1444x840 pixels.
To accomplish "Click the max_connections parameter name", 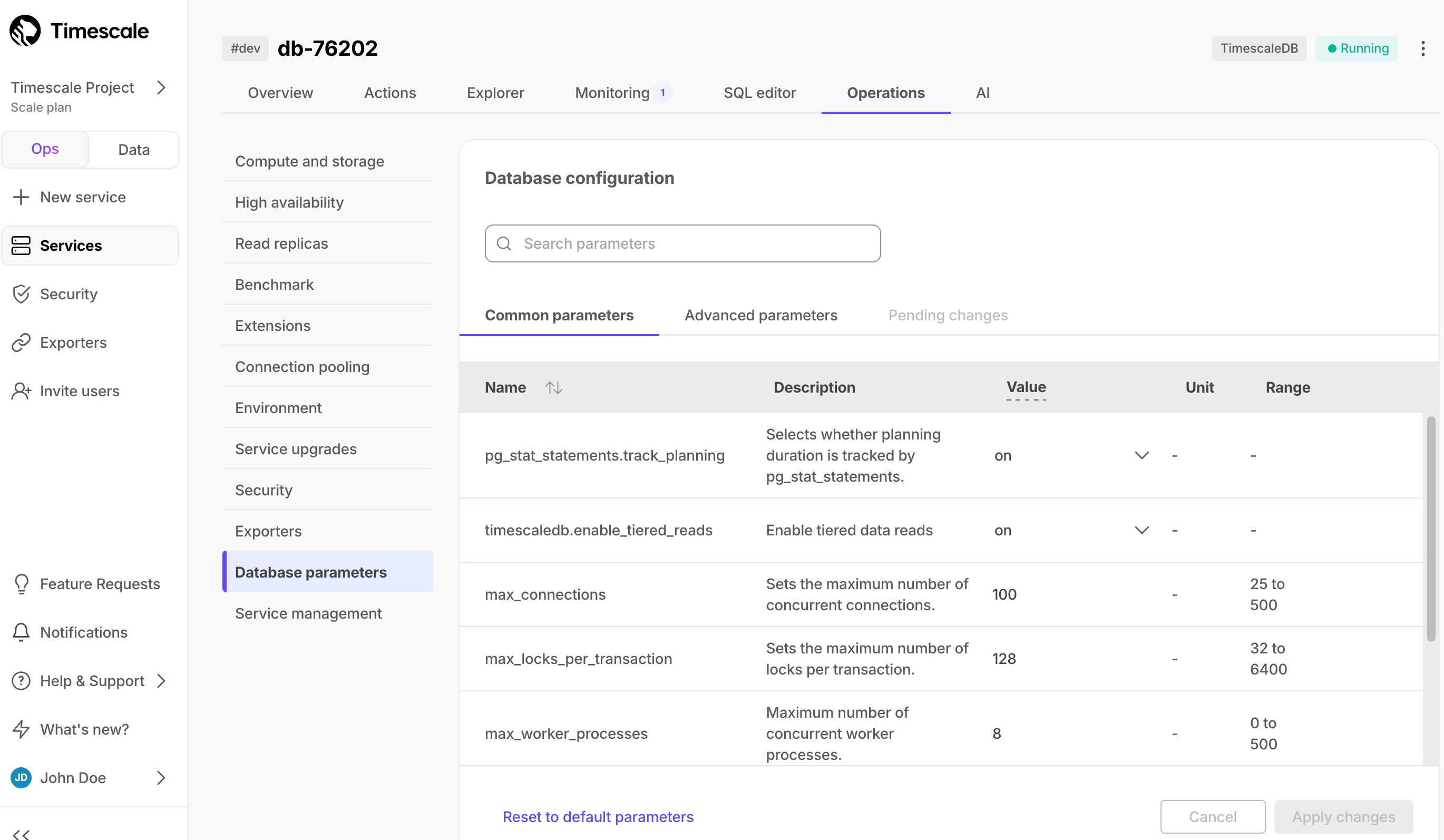I will pyautogui.click(x=545, y=594).
